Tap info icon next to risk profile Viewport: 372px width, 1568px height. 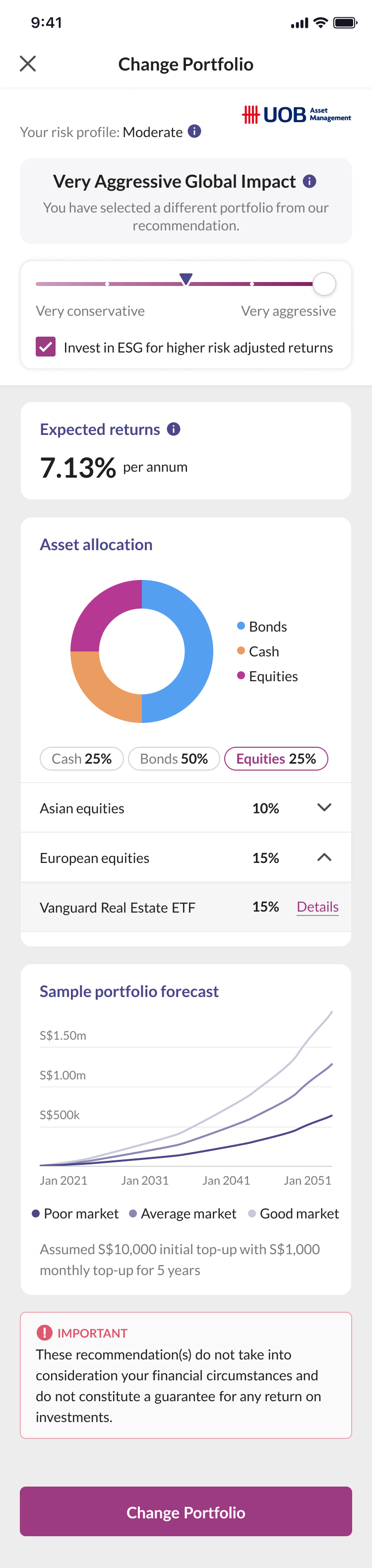tap(194, 132)
